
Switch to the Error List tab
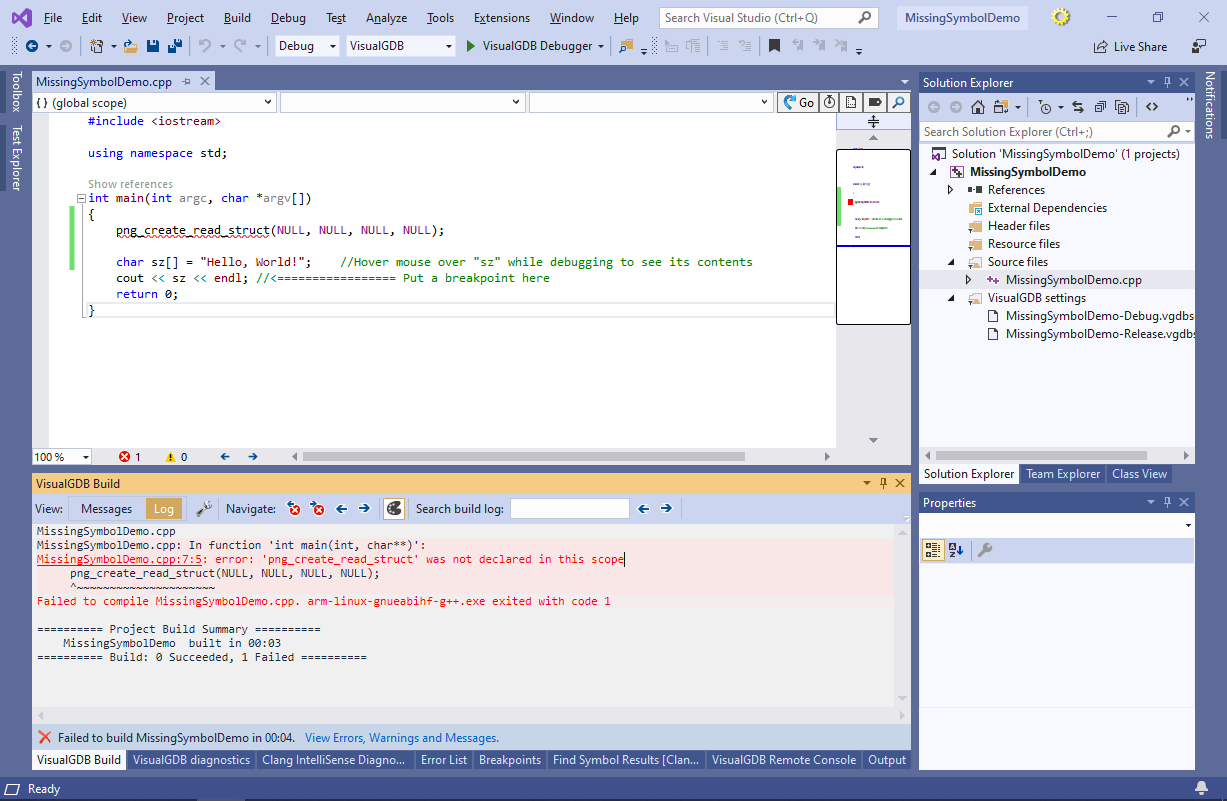pos(444,760)
